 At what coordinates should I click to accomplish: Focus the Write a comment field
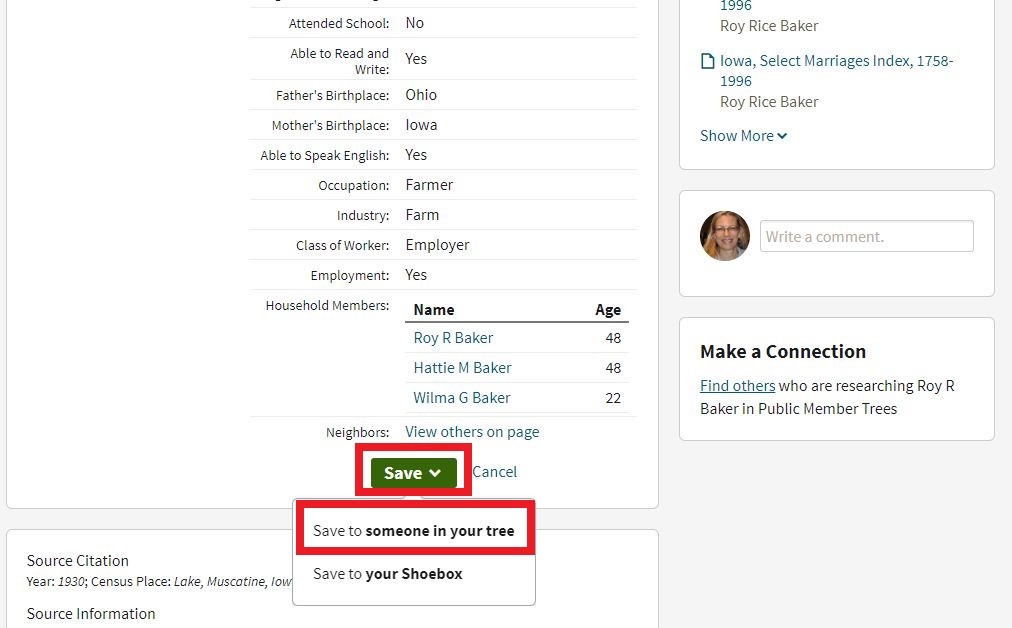[866, 237]
